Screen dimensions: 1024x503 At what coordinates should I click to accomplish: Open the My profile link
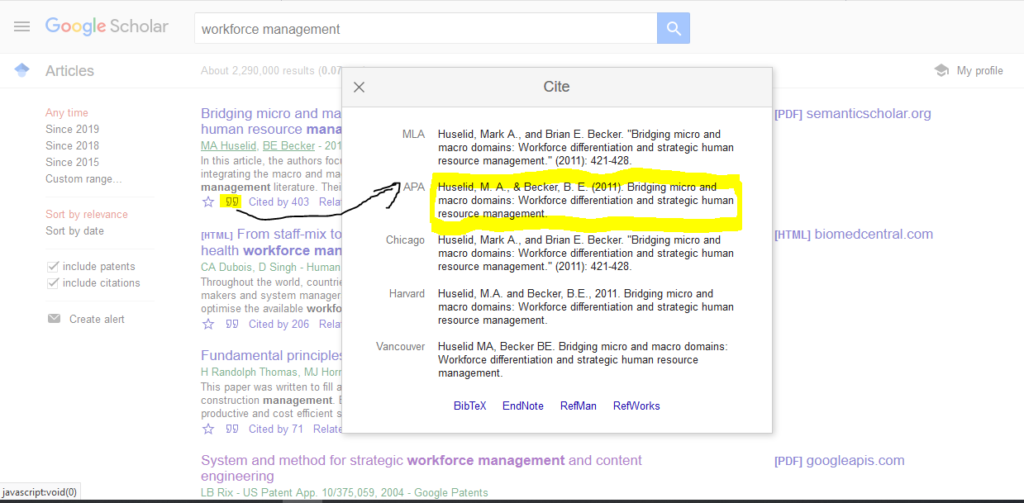coord(980,71)
